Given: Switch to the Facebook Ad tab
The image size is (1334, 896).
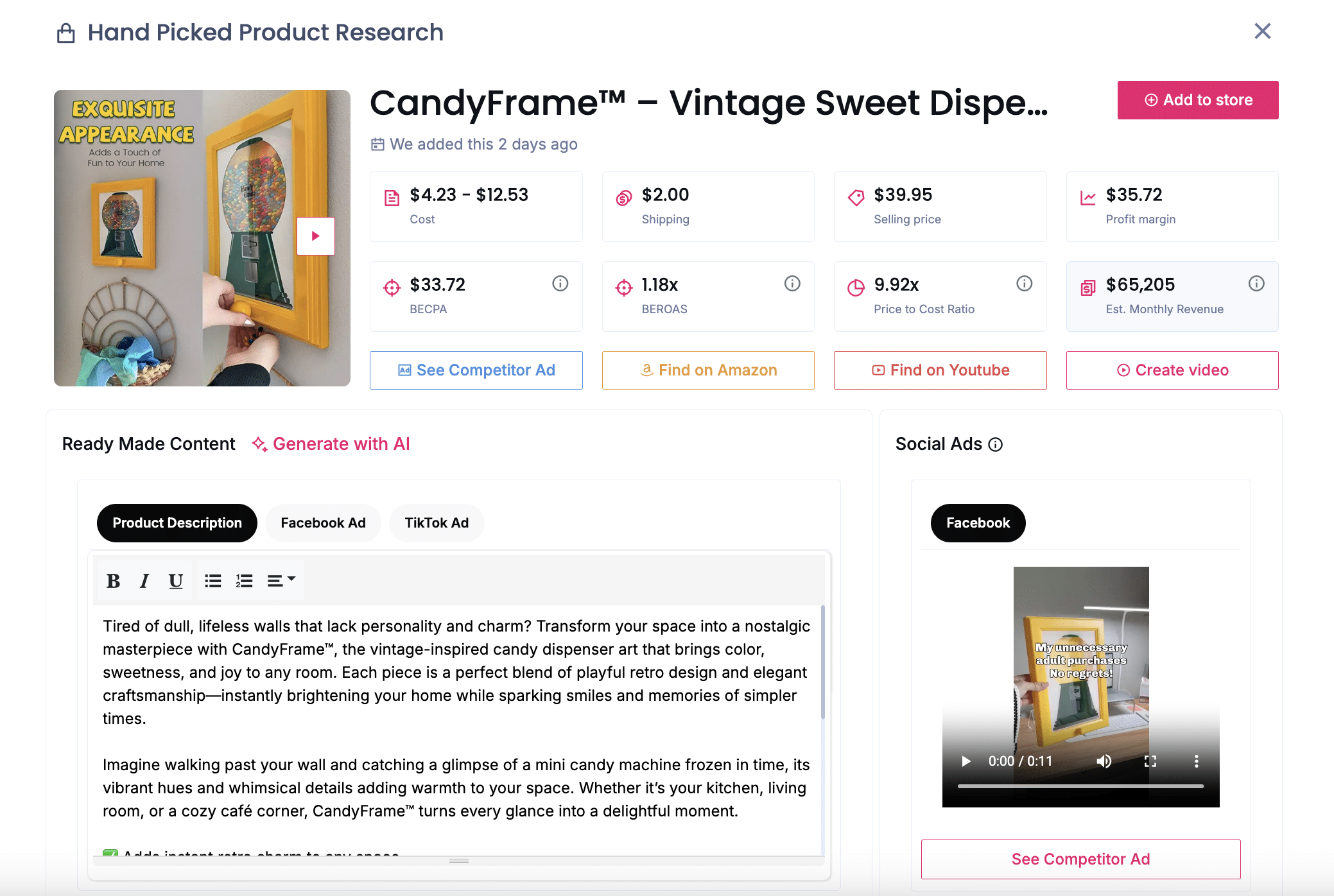Looking at the screenshot, I should point(323,523).
